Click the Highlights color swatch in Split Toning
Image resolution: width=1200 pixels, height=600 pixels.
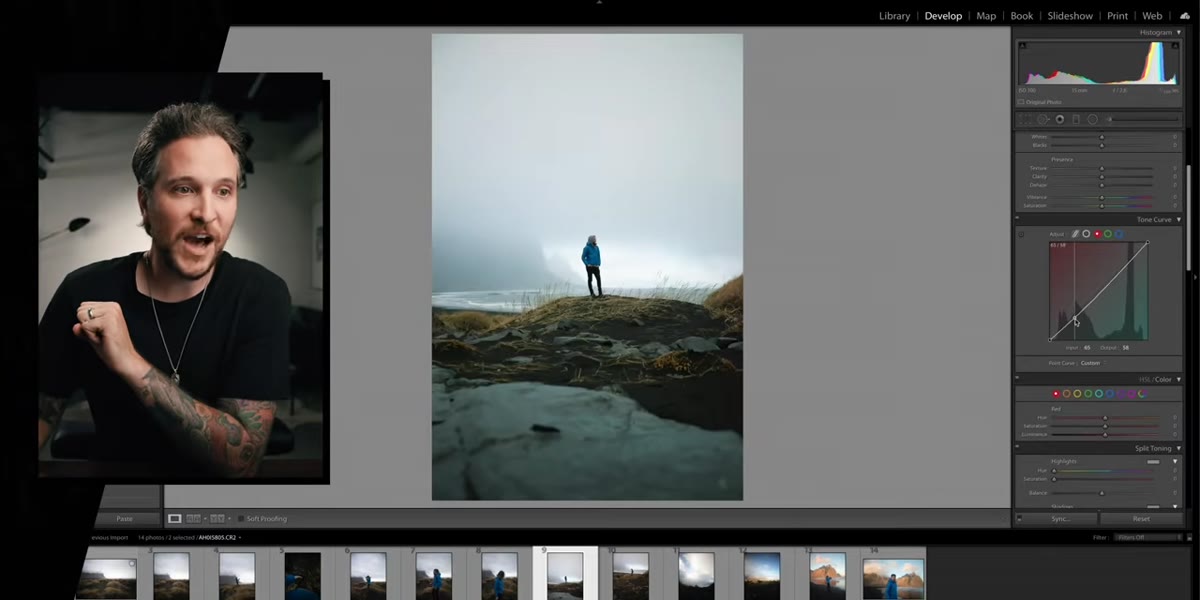point(1153,462)
